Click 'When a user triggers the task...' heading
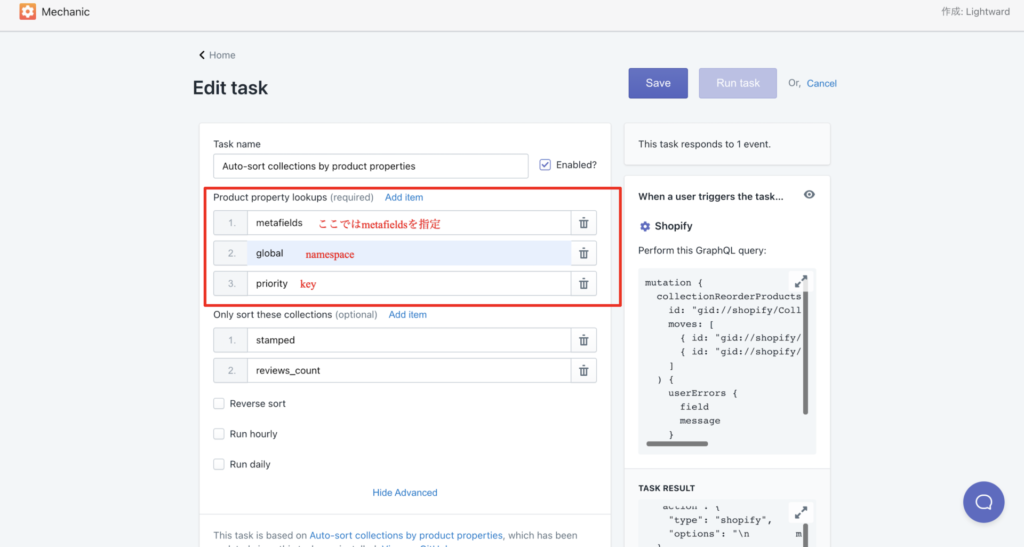The height and width of the screenshot is (547, 1024). (x=711, y=196)
